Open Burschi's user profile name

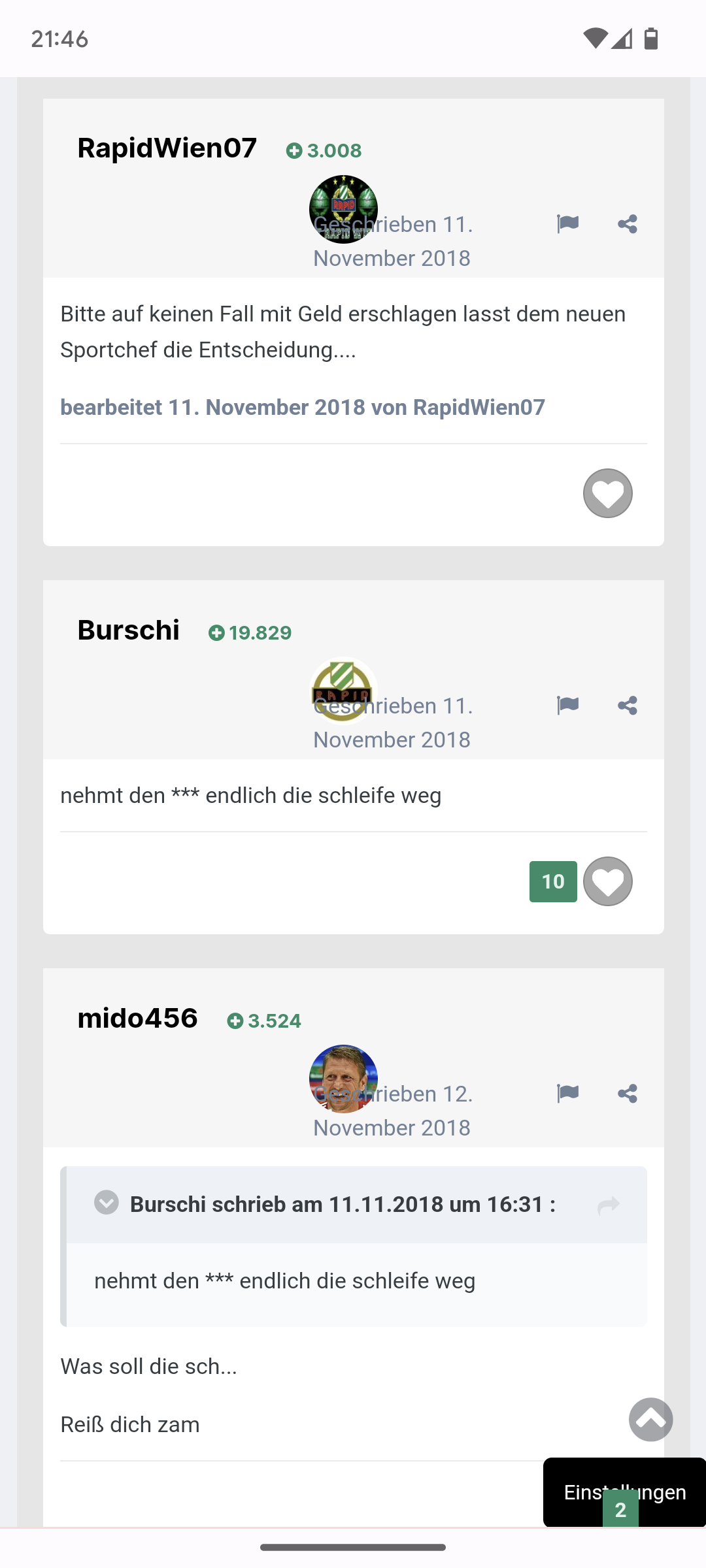tap(129, 630)
